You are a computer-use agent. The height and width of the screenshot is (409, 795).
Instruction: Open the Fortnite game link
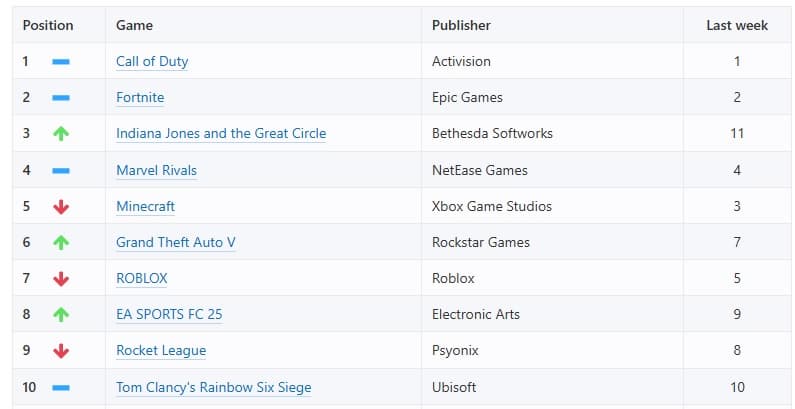pyautogui.click(x=140, y=97)
